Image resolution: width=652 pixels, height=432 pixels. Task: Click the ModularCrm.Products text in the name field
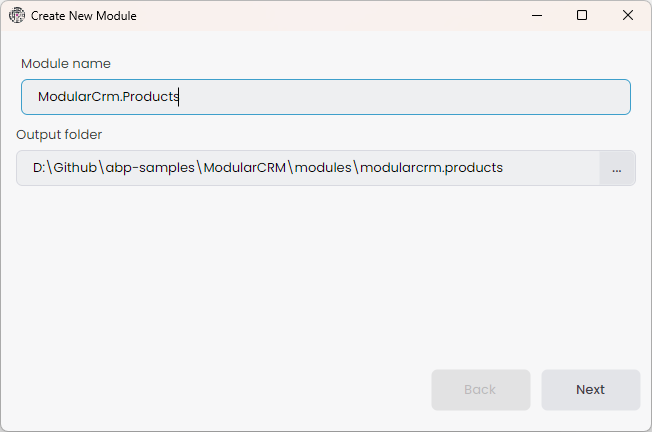[x=108, y=97]
